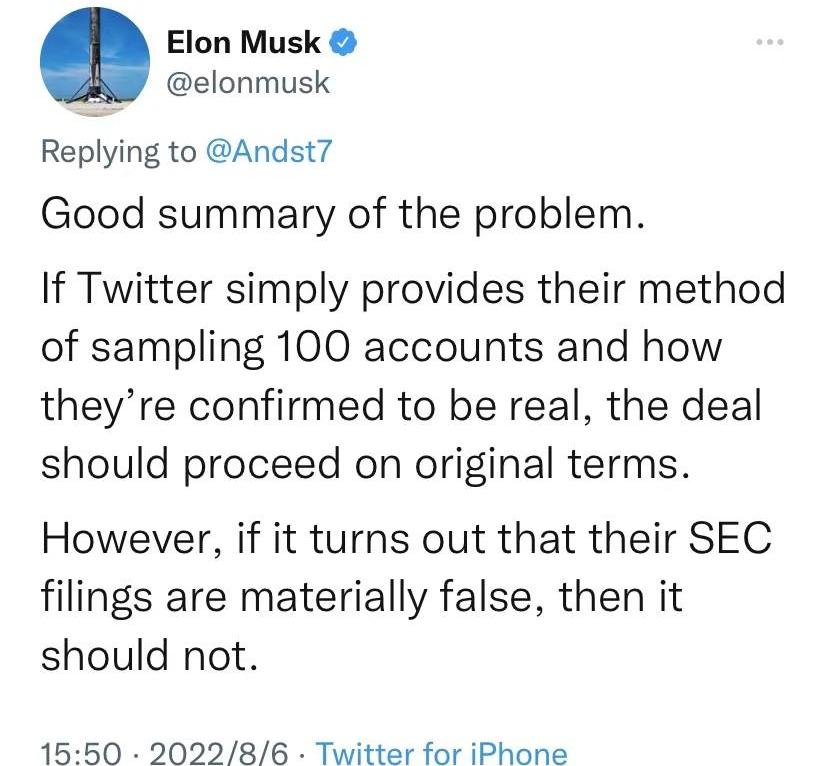
Task: Click the 2022/8/6 date
Action: pyautogui.click(x=219, y=753)
